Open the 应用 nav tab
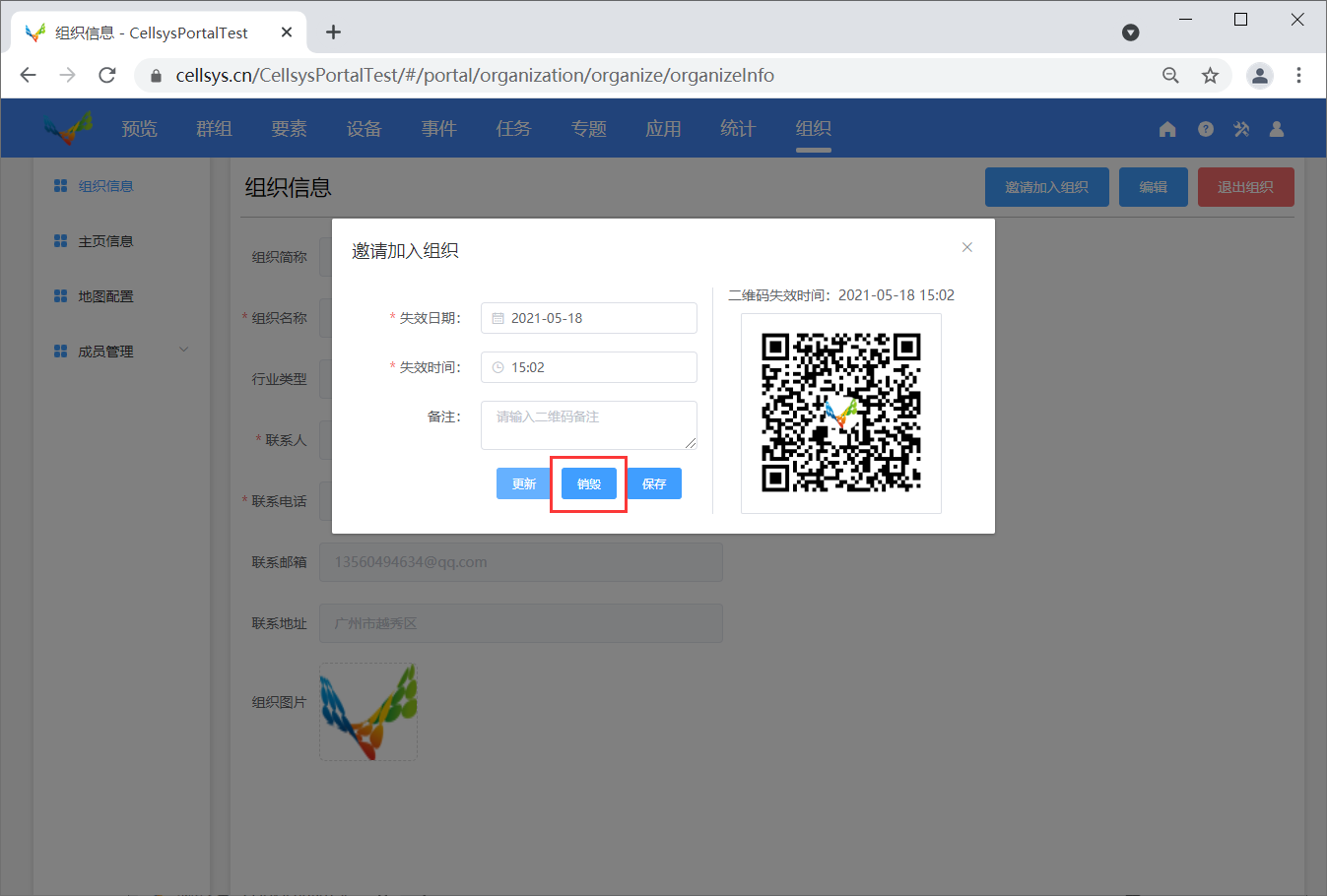1327x896 pixels. click(663, 129)
